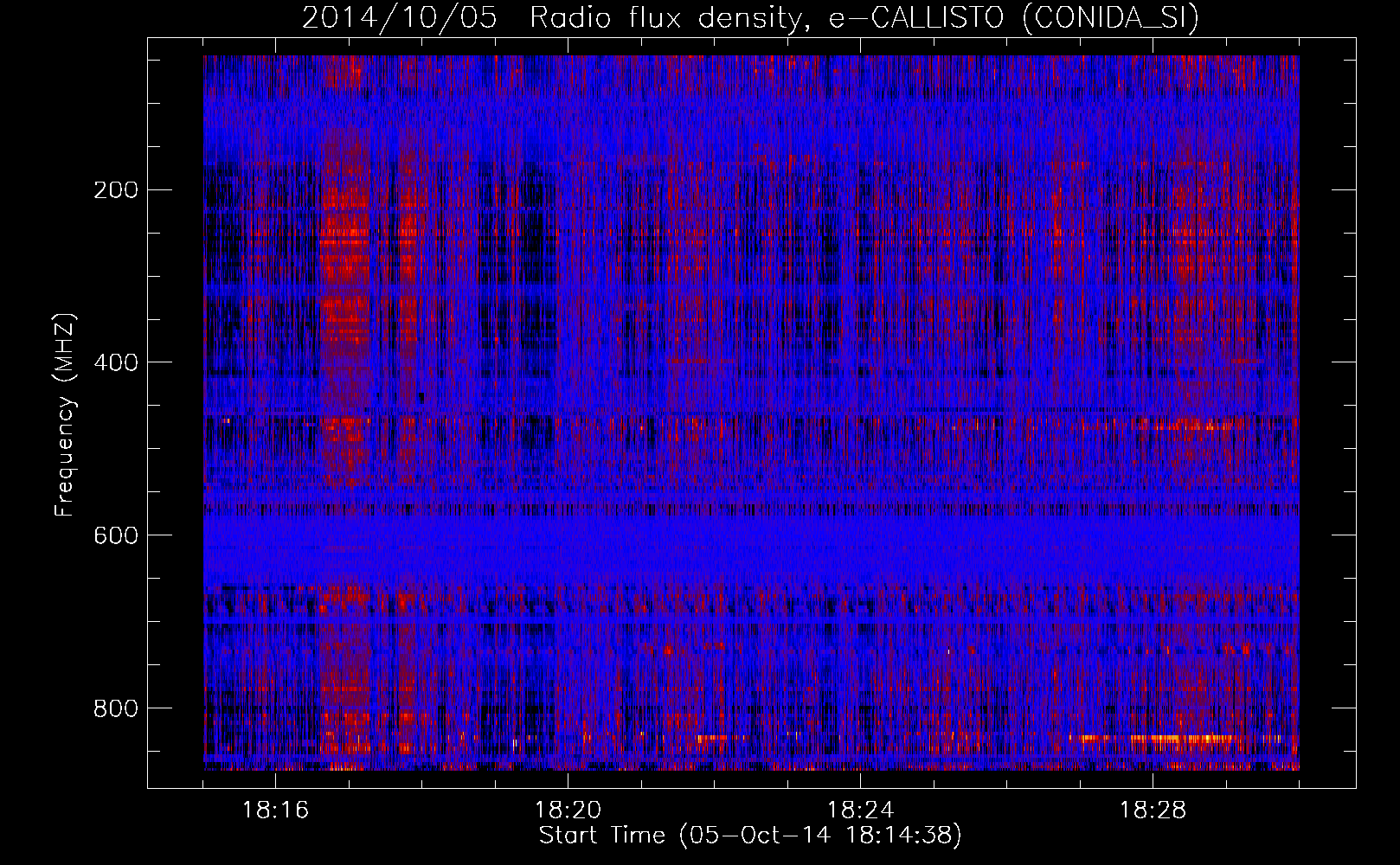Click the time tick label '18:28'
This screenshot has height=865, width=1400.
[x=1153, y=811]
